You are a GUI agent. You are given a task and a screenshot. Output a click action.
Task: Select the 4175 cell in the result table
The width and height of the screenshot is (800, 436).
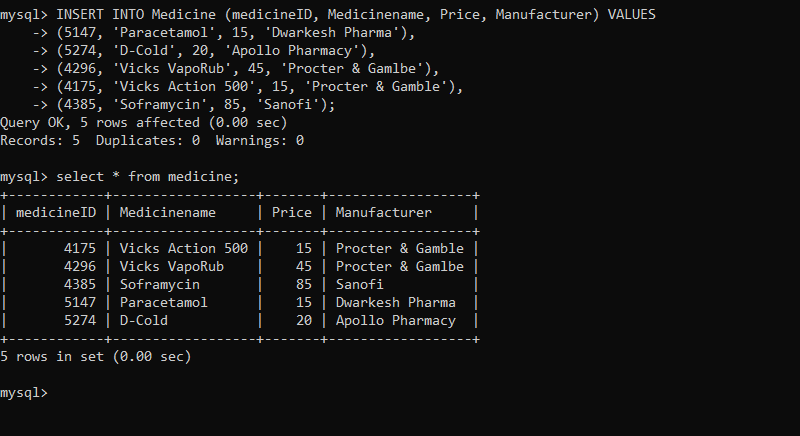[80, 248]
